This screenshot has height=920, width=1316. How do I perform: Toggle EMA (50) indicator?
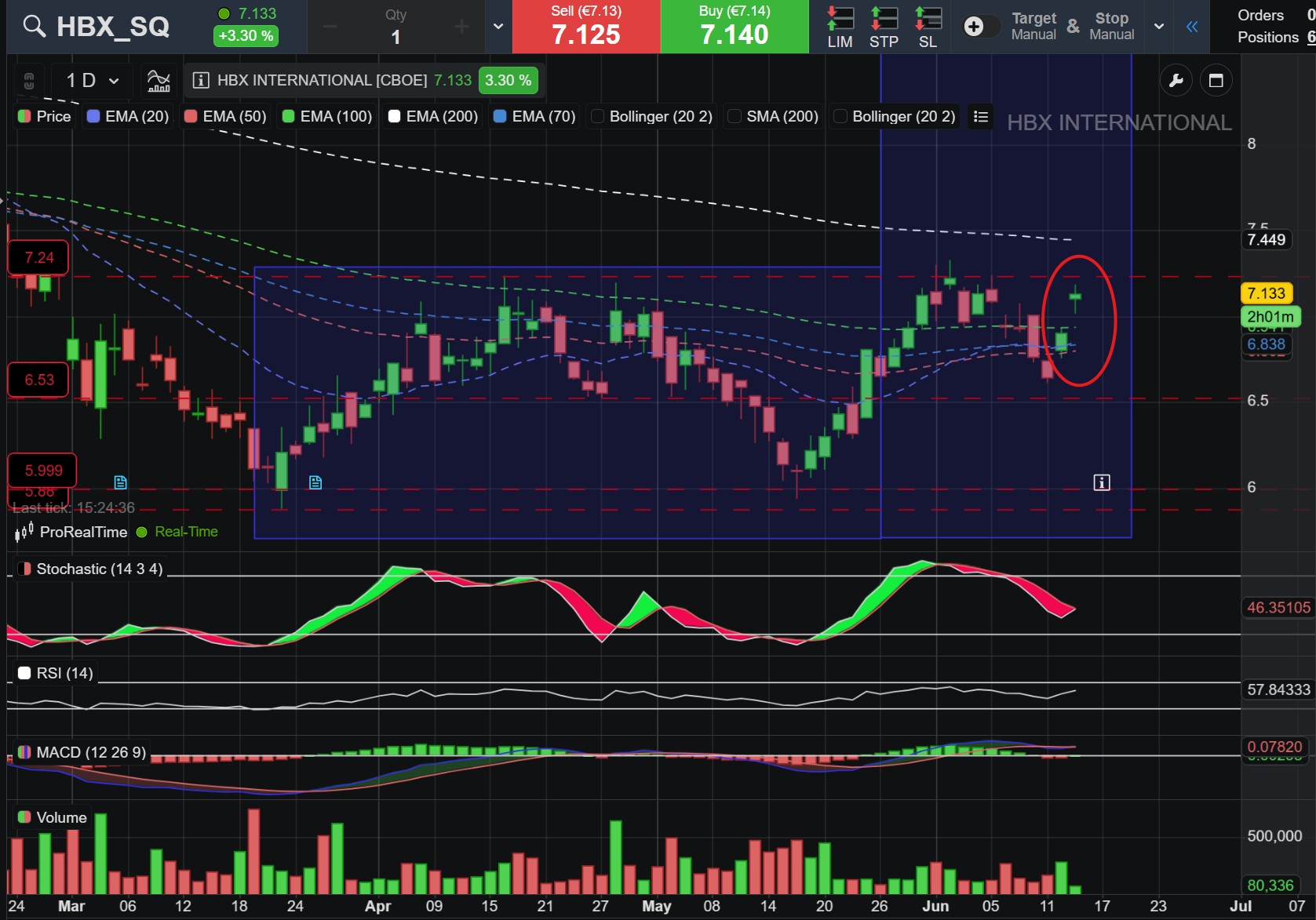point(225,116)
